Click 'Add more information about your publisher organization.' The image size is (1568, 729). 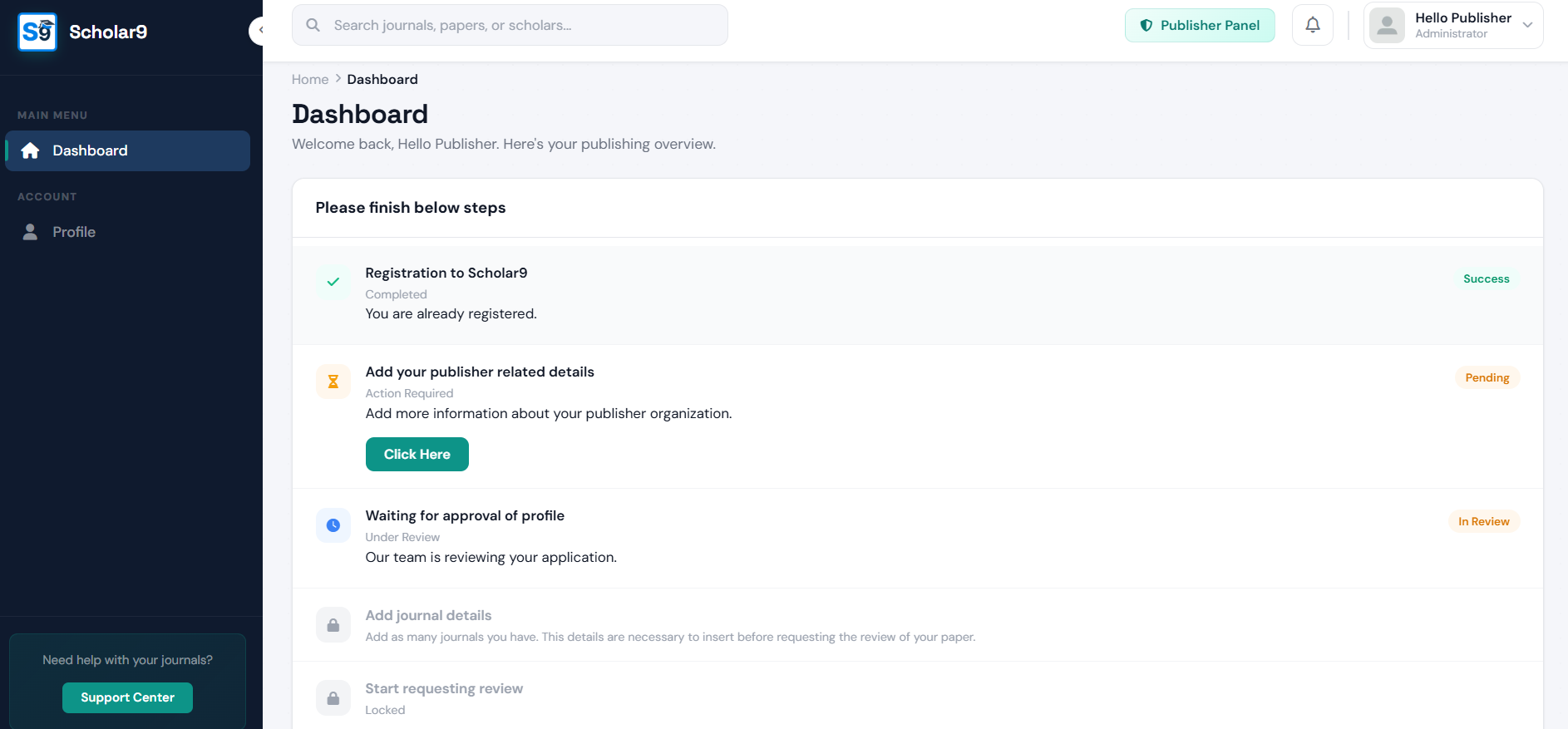point(549,413)
